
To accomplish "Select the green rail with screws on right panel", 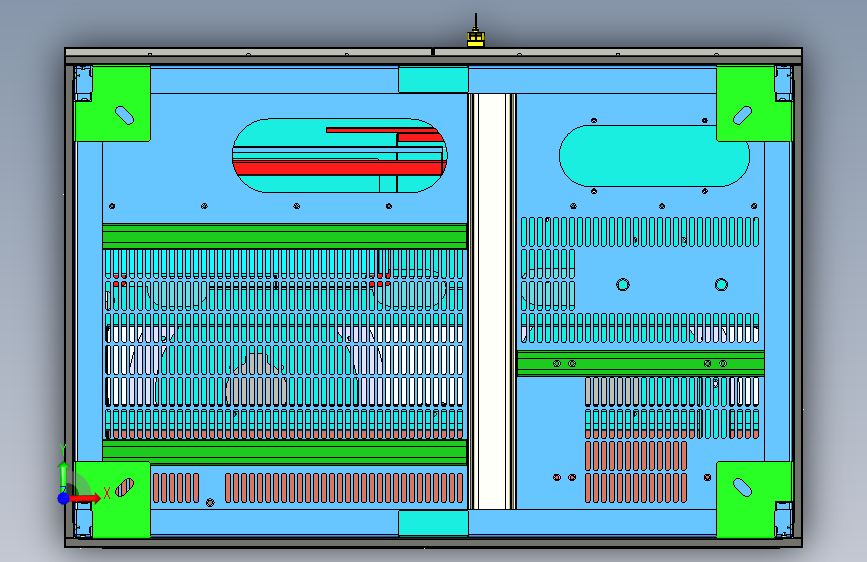I will [x=640, y=363].
